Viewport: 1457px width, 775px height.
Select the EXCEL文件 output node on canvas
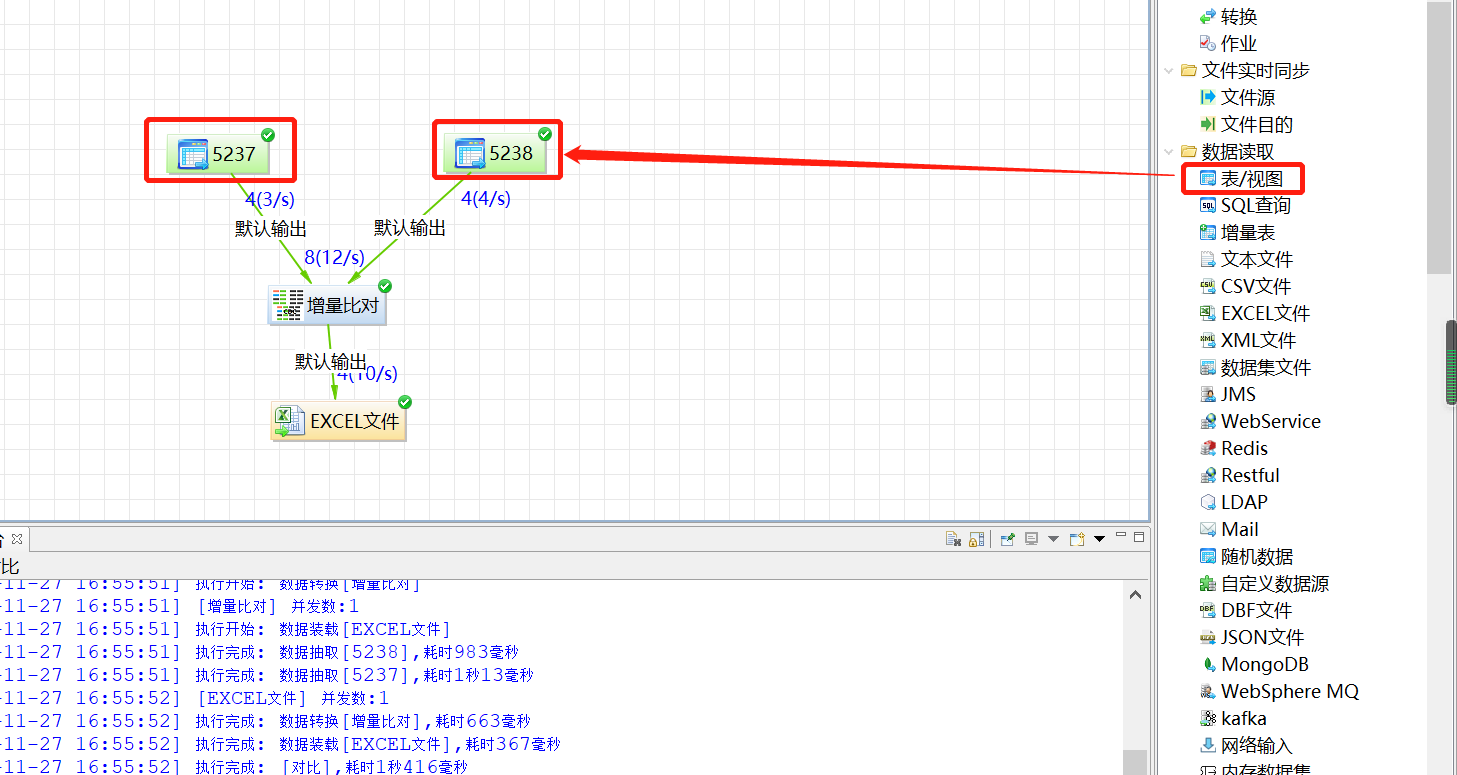point(339,421)
